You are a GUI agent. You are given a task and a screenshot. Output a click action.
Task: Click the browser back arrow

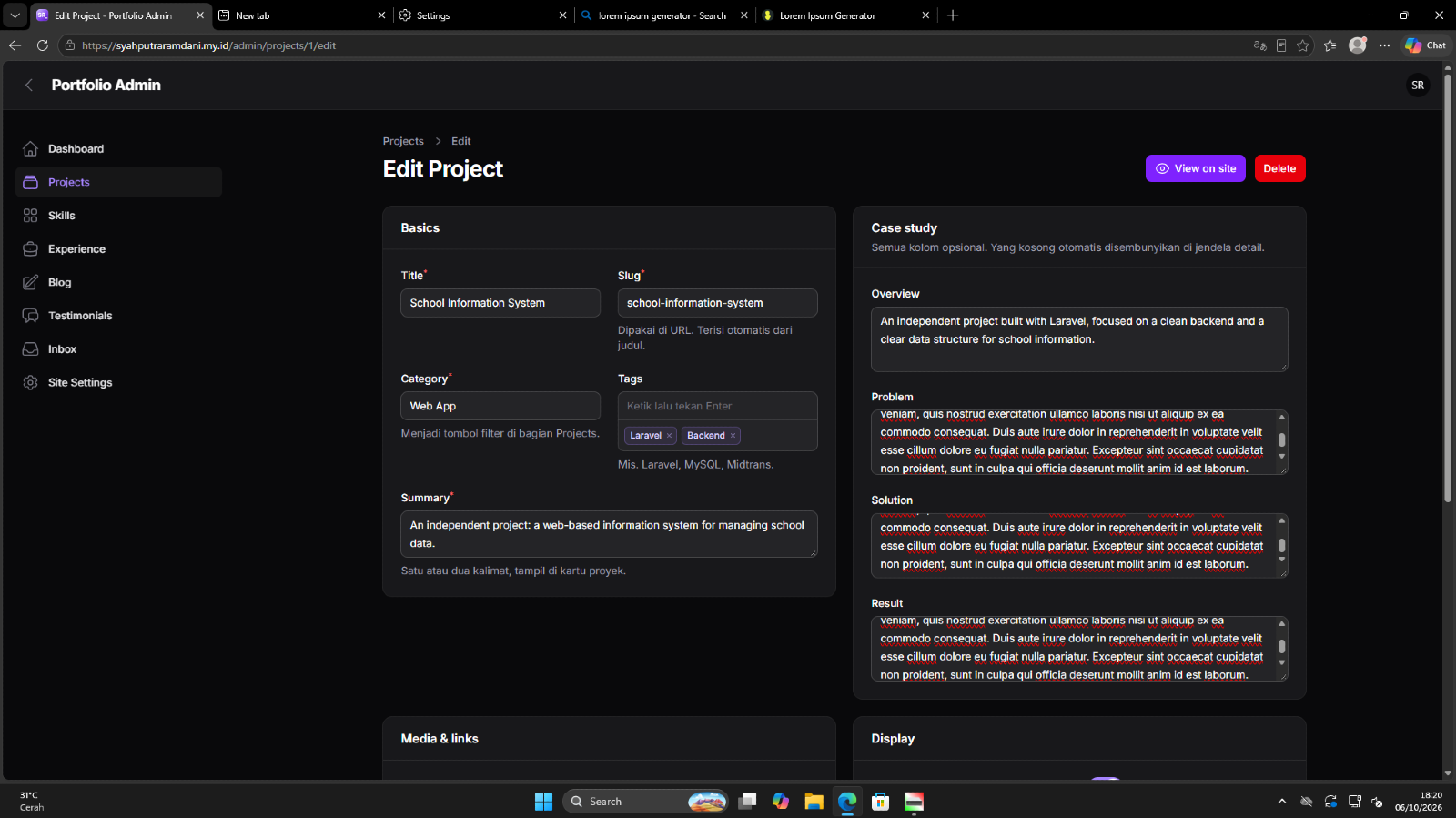(15, 45)
